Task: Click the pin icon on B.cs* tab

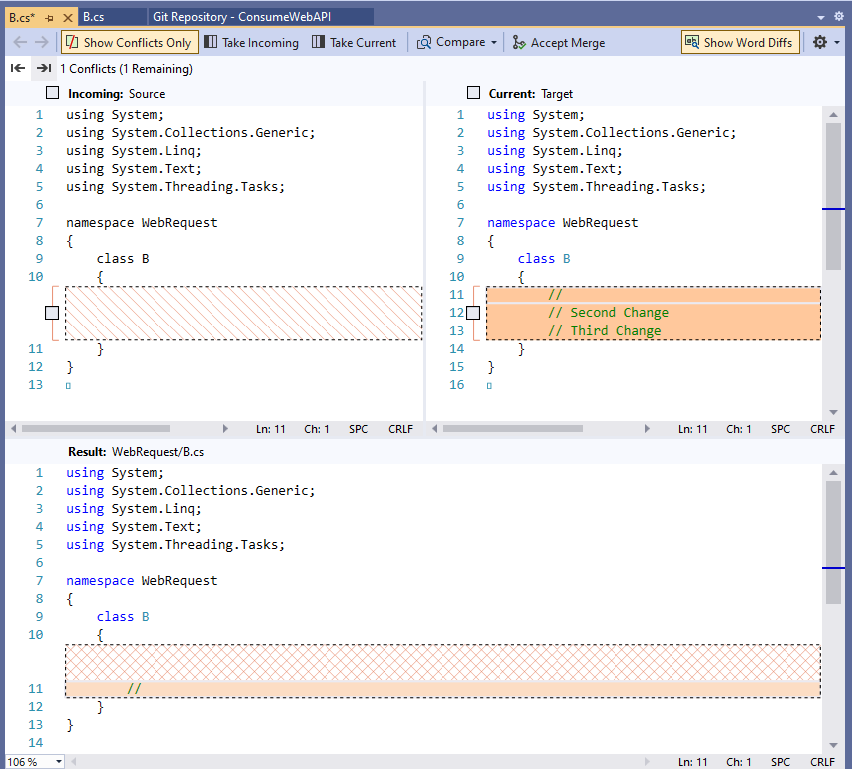Action: tap(50, 17)
